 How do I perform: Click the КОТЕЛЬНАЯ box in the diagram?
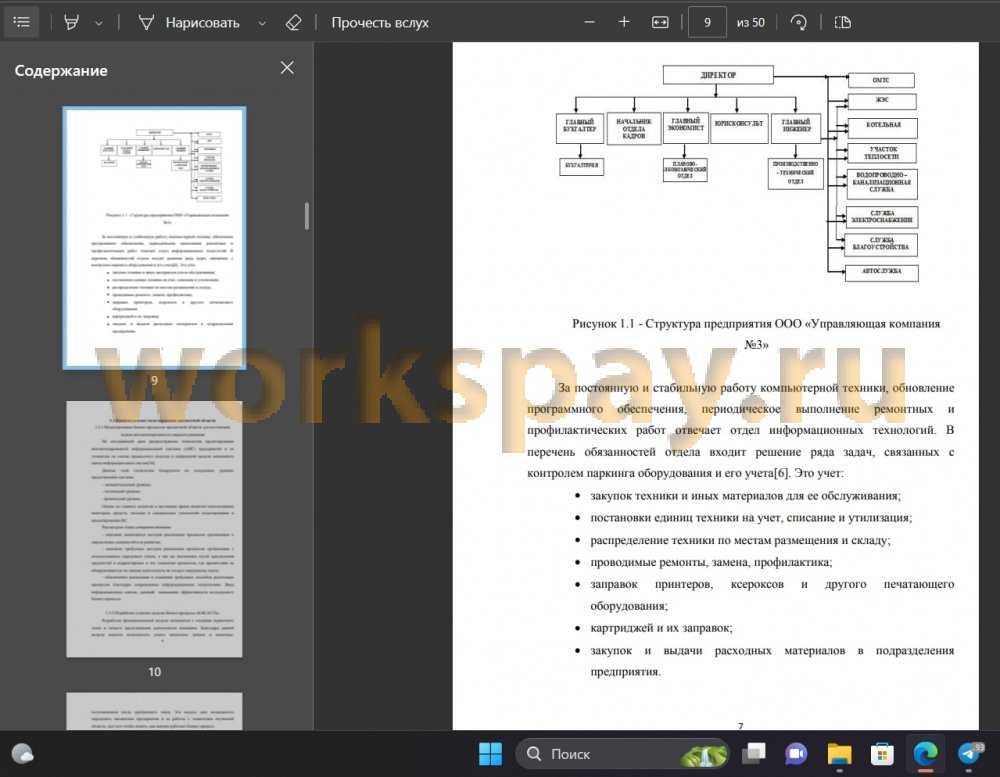point(883,128)
